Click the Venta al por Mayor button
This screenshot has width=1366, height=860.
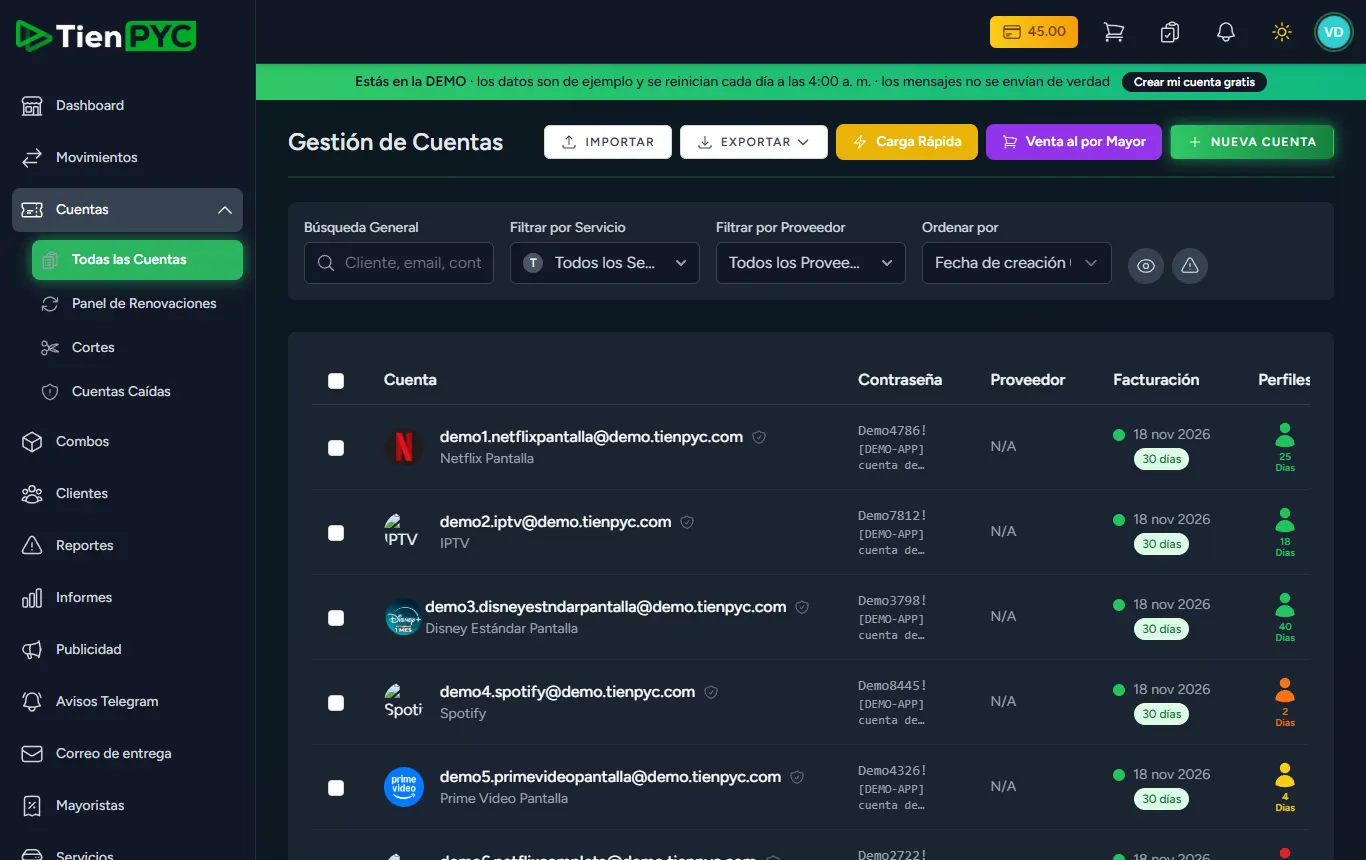pos(1074,142)
